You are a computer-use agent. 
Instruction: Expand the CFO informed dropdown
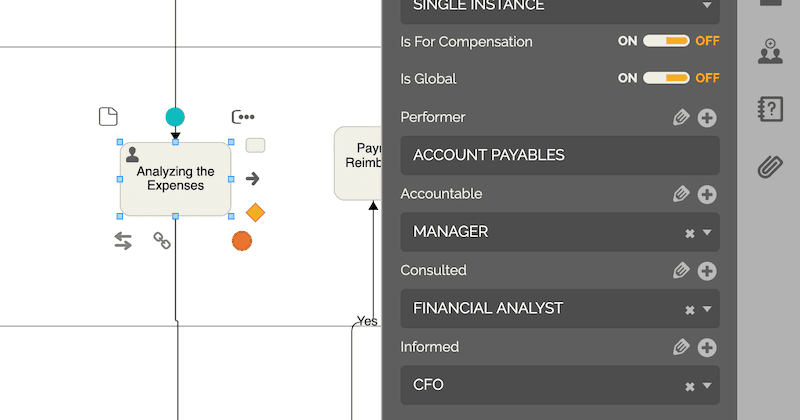pos(708,386)
